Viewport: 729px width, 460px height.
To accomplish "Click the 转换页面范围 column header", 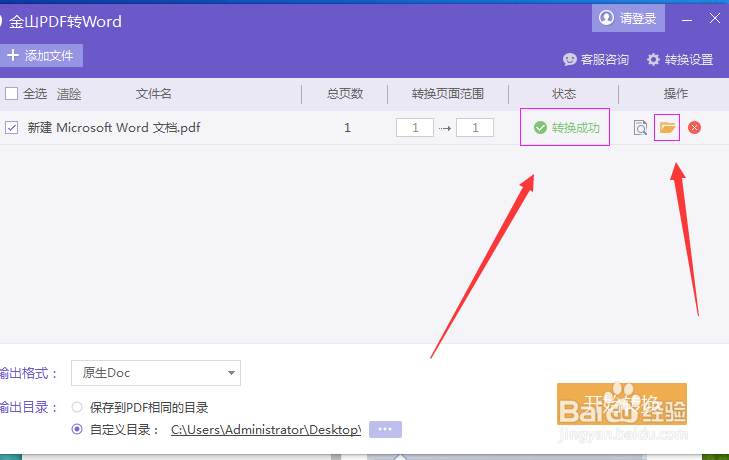I will pyautogui.click(x=447, y=94).
